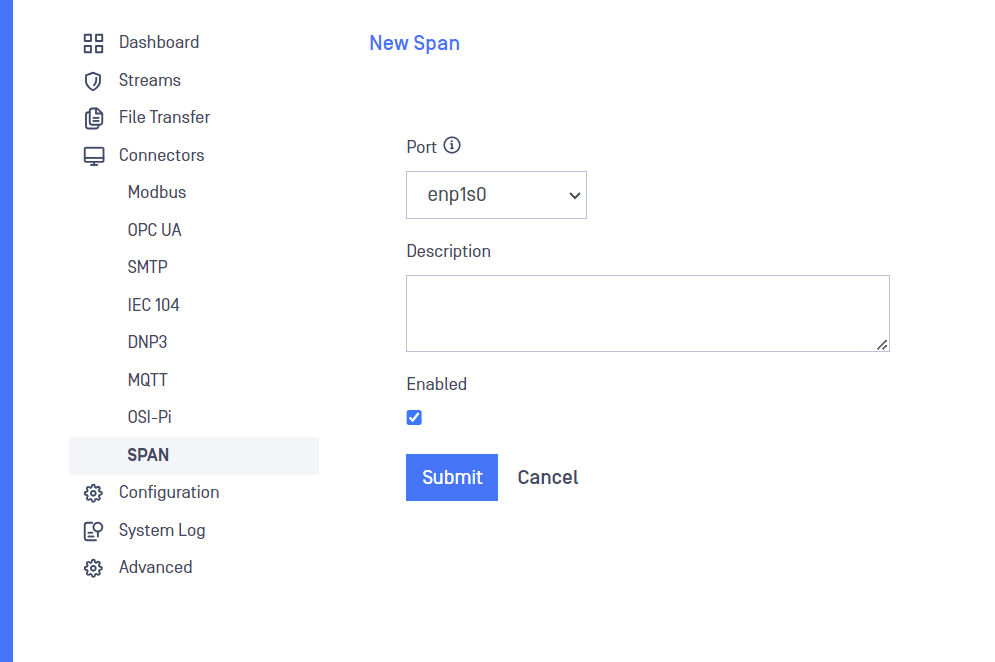Click the Port info icon
Image resolution: width=995 pixels, height=662 pixels.
click(x=452, y=145)
